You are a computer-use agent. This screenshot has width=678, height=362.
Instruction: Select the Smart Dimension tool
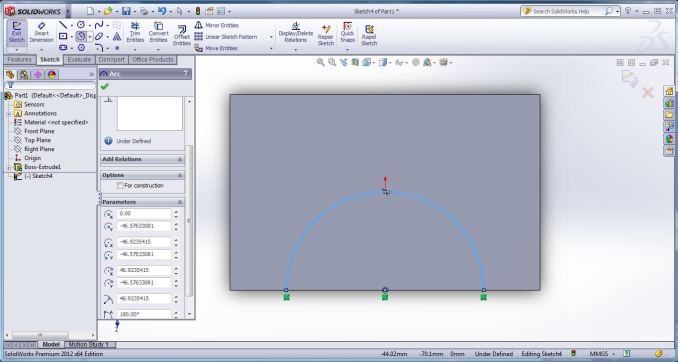[x=42, y=32]
